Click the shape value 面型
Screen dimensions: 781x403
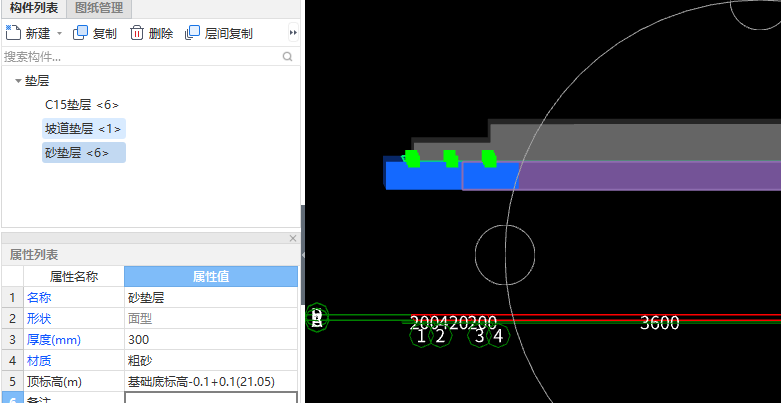click(211, 319)
